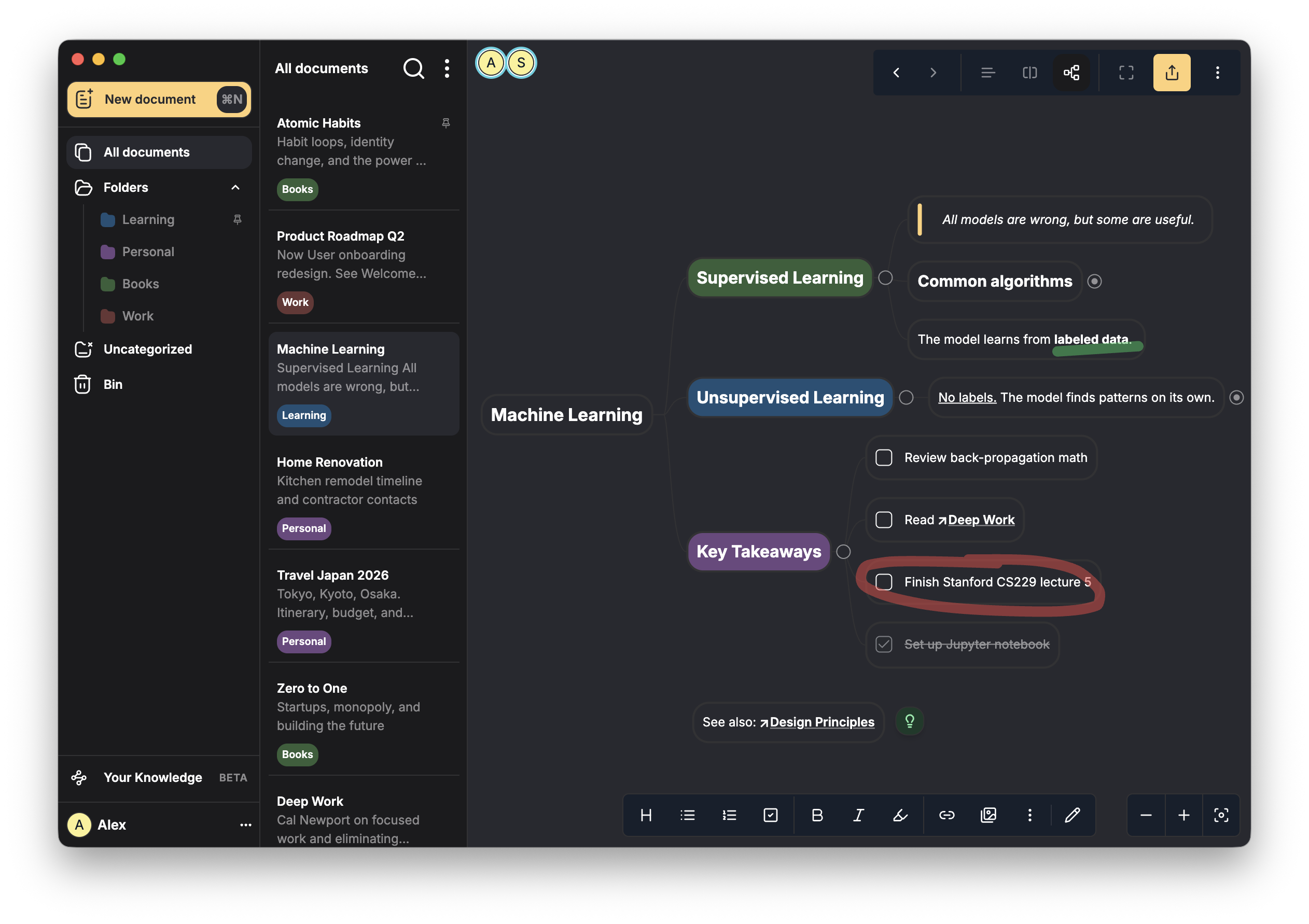
Task: Expand the No labels node children
Action: [1236, 397]
